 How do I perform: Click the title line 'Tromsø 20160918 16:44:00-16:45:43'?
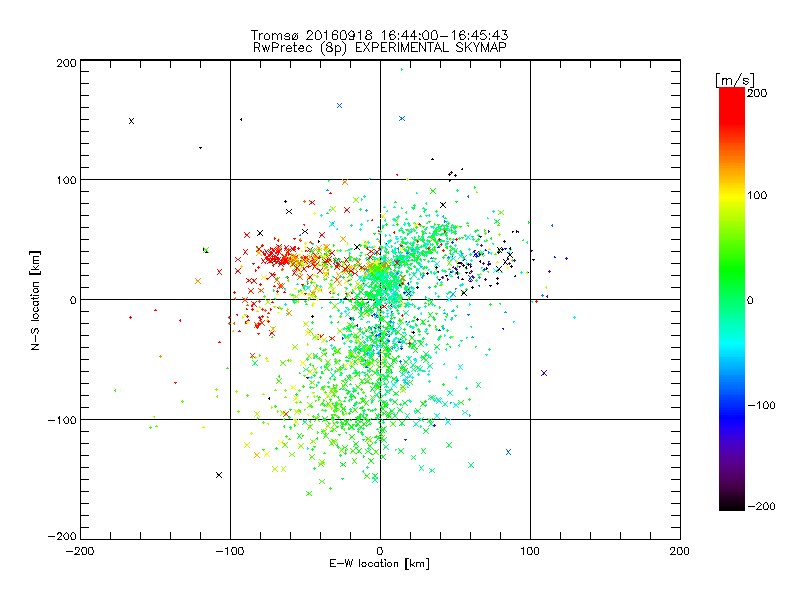tap(379, 35)
